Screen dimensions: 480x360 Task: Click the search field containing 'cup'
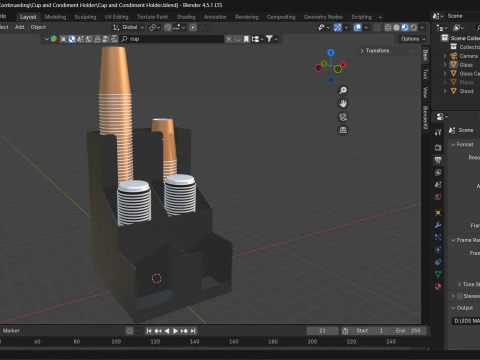[x=172, y=39]
